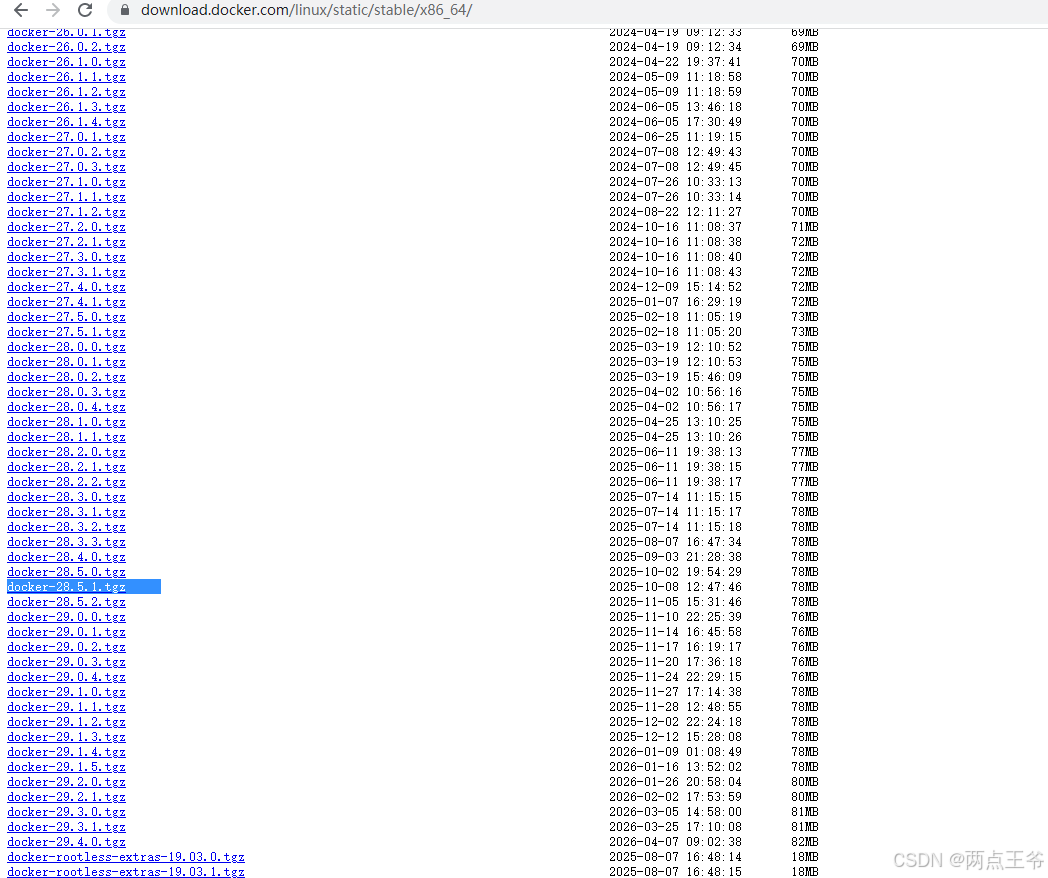Open the docker-27.5.0.tgz link

(x=66, y=317)
